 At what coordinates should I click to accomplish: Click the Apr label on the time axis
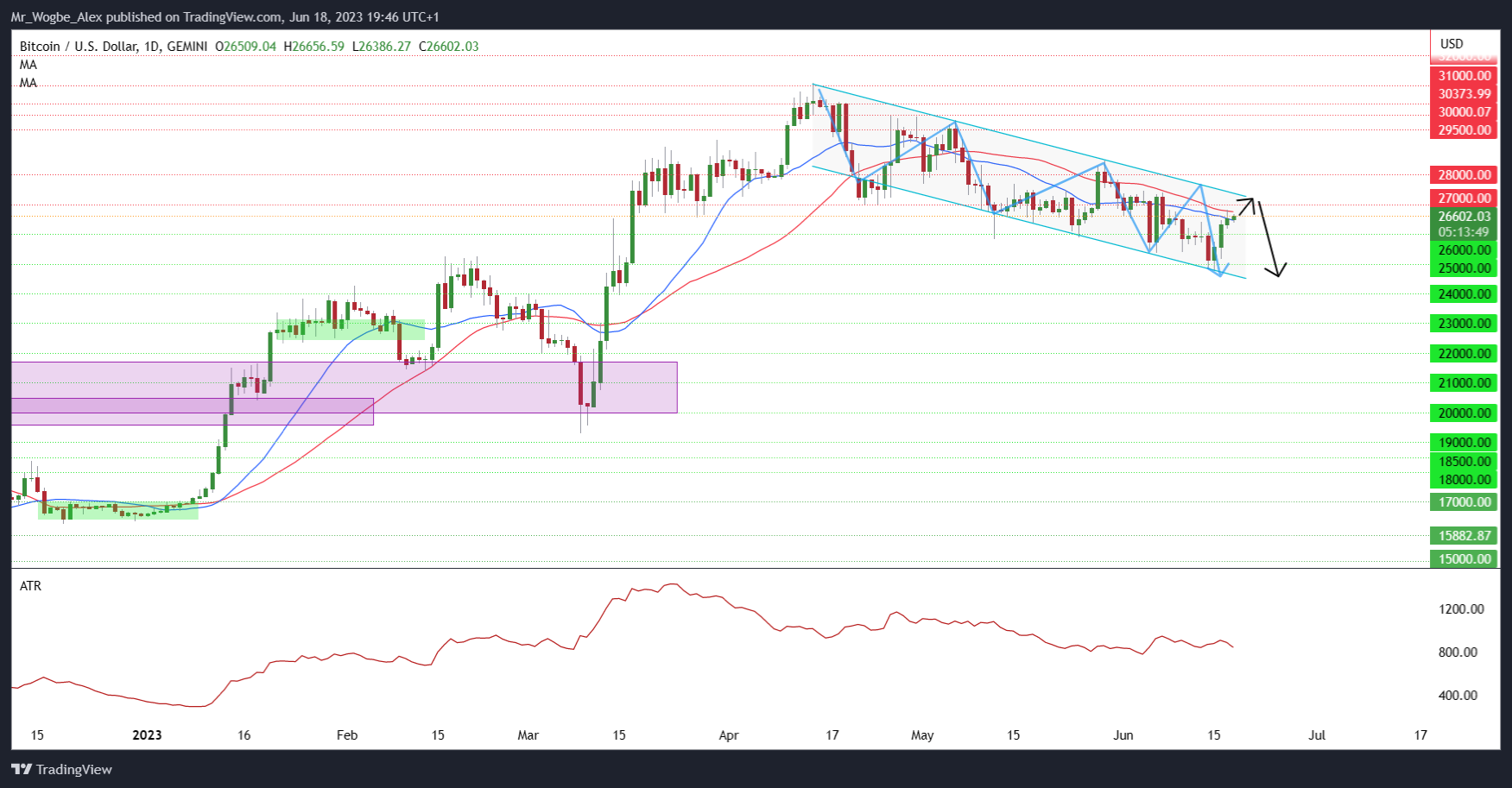(729, 735)
